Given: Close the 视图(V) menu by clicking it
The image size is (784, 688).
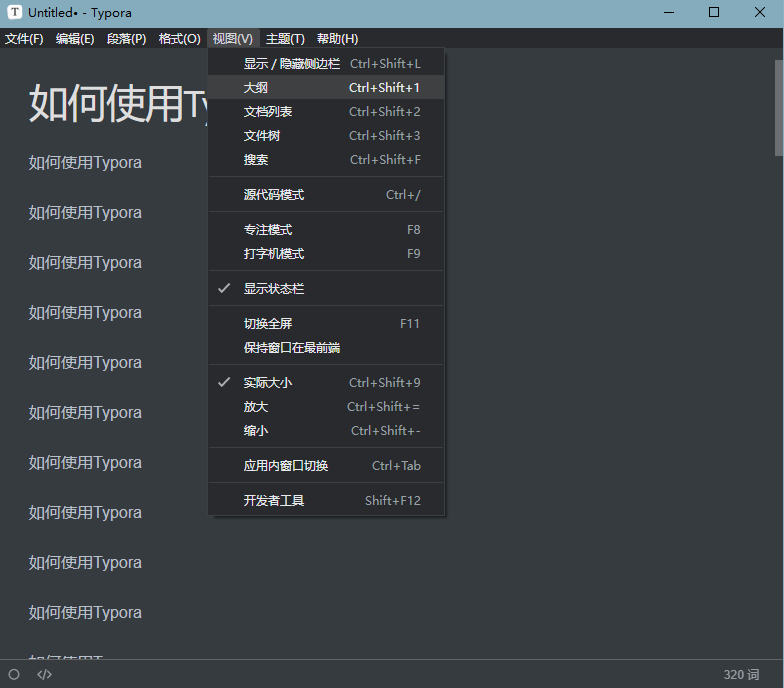Looking at the screenshot, I should click(x=233, y=38).
